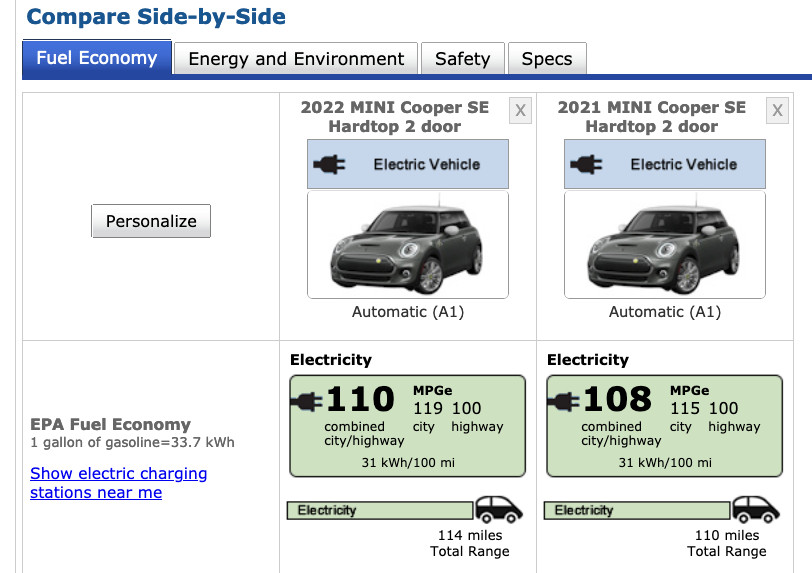Click the car icon above 110 miles range
Viewport: 812px width, 573px height.
coord(756,509)
